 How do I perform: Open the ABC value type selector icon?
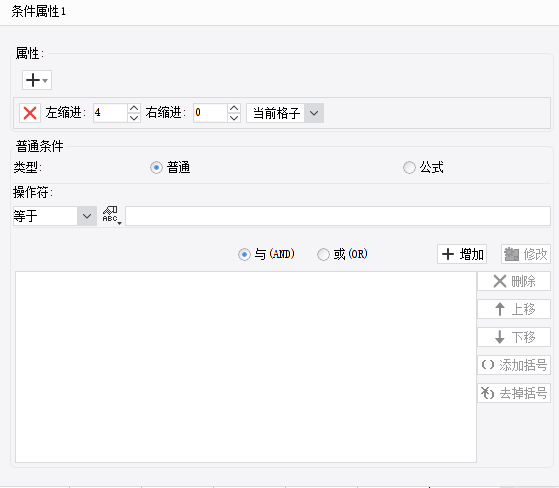112,215
